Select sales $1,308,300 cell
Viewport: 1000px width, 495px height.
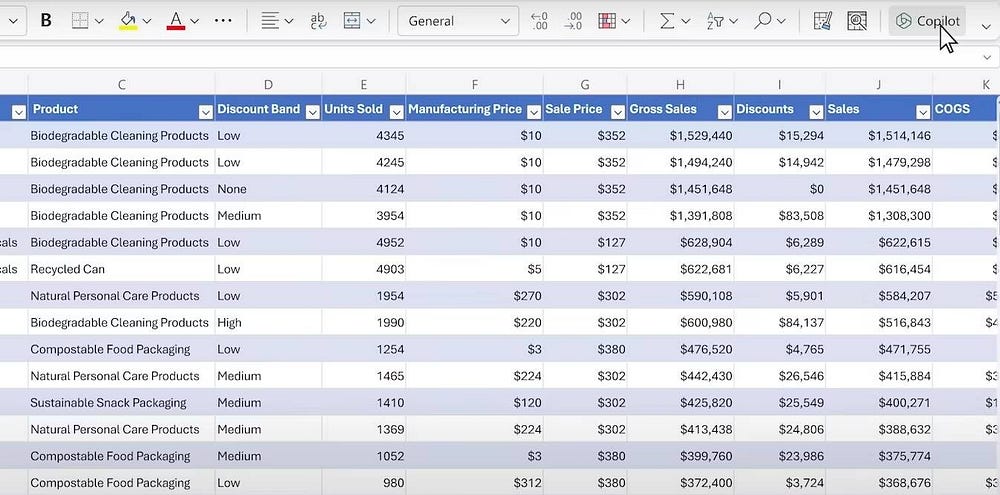pyautogui.click(x=879, y=216)
